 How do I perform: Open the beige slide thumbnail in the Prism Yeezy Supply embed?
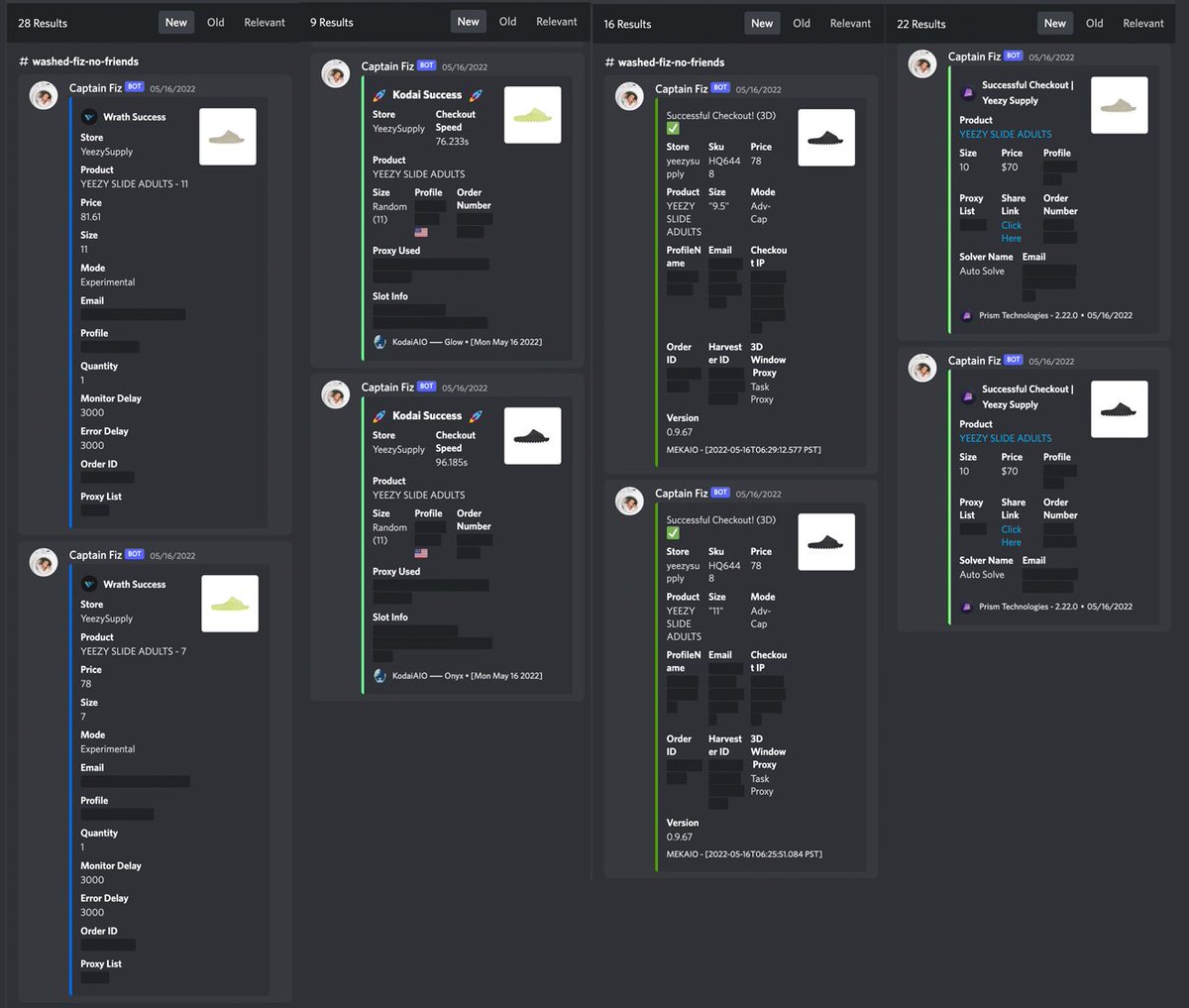(x=1120, y=105)
